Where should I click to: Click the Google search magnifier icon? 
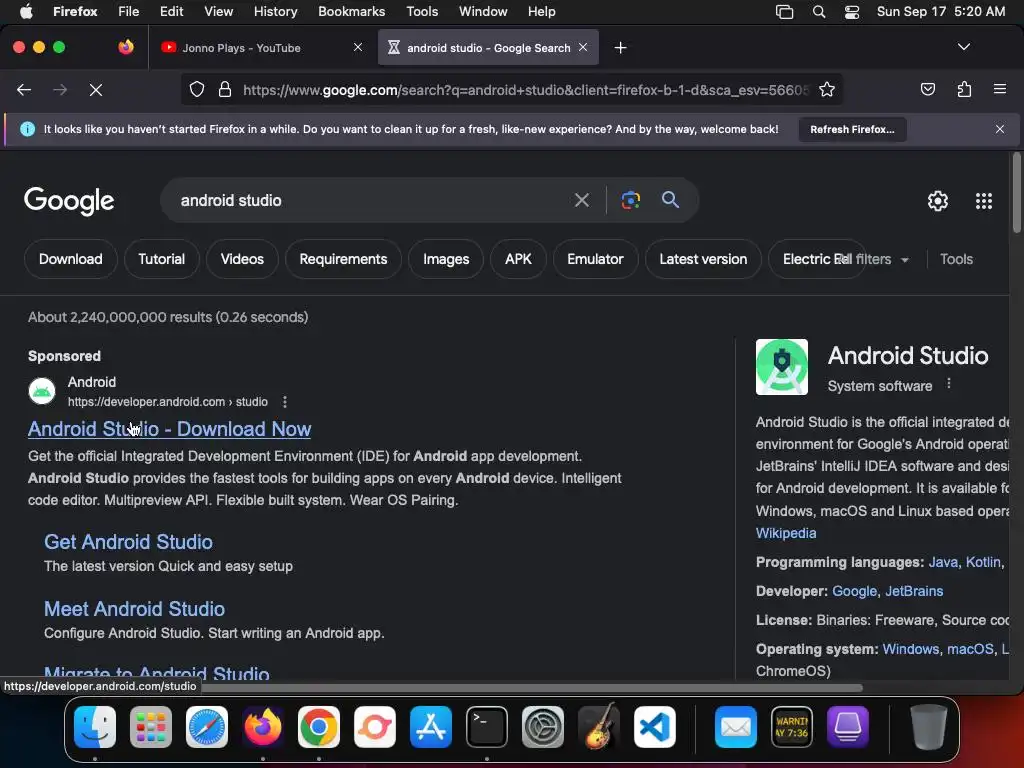[670, 200]
